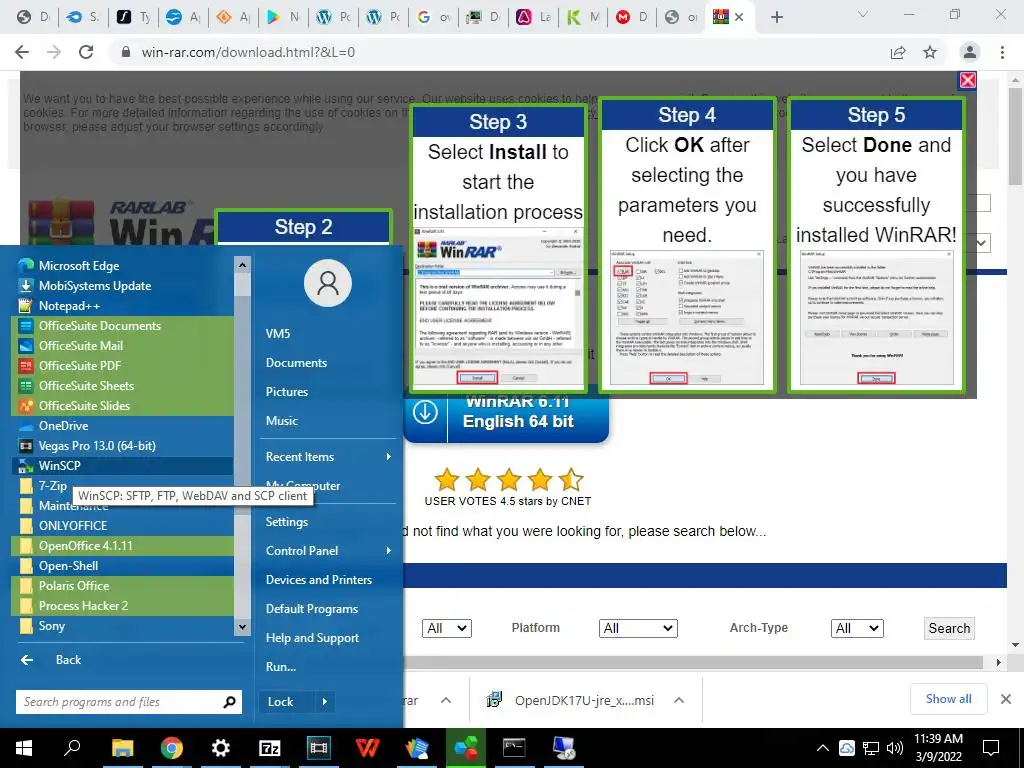Expand the Polaris Office folder
The image size is (1024, 768).
point(122,586)
